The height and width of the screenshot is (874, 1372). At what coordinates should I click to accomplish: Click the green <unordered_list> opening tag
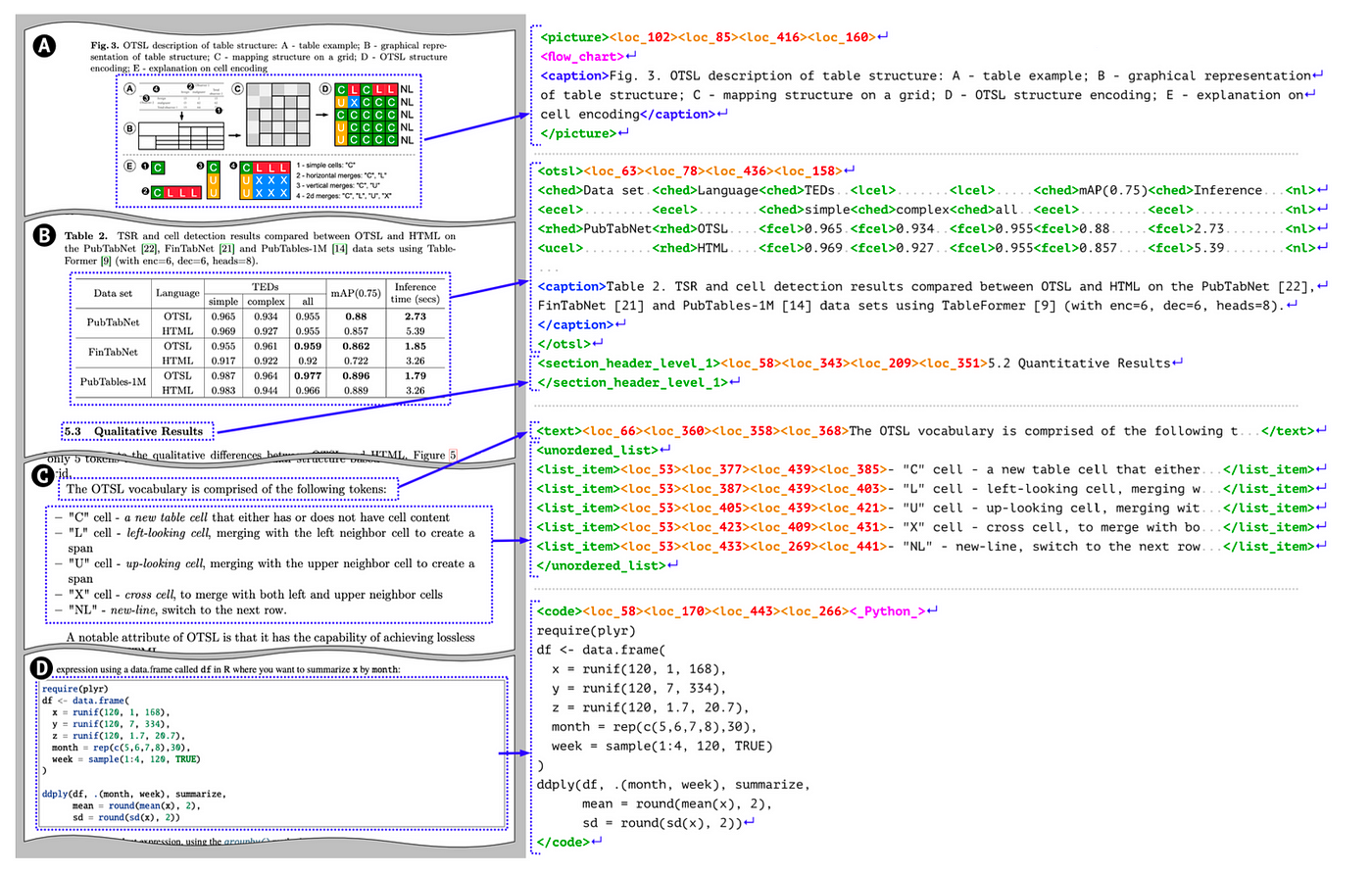(x=598, y=451)
